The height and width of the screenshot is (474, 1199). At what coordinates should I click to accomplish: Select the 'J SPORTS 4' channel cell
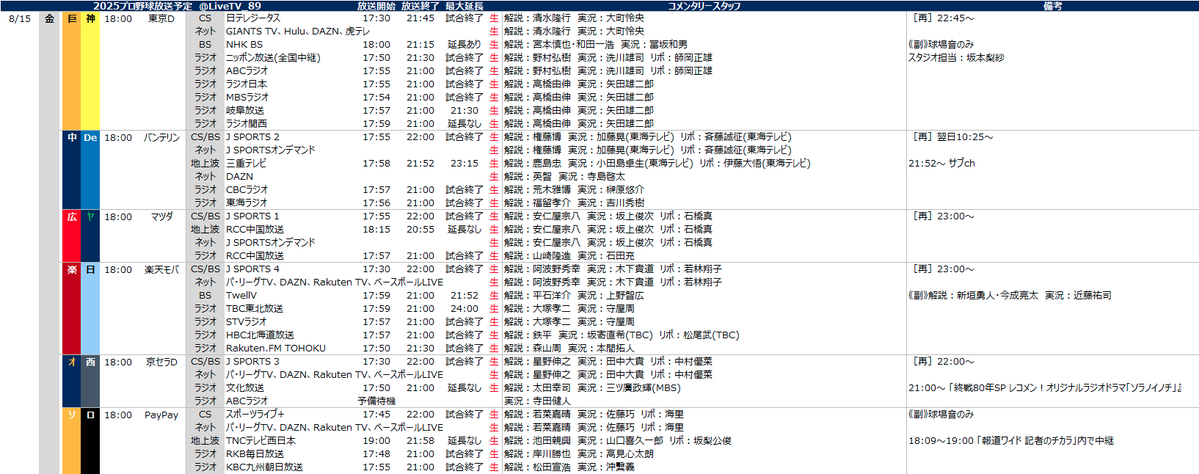click(x=252, y=269)
